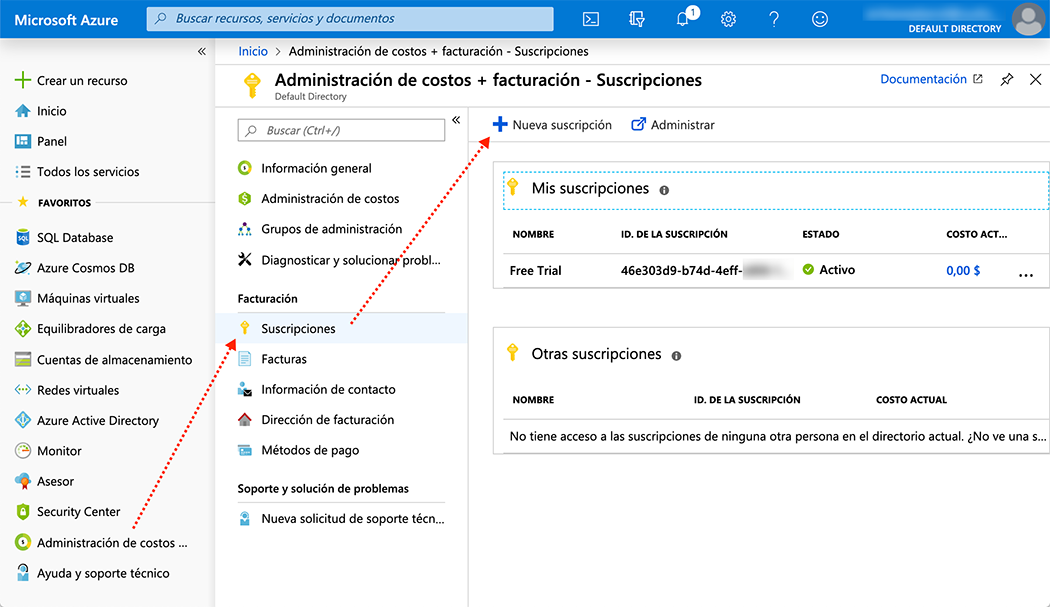1050x607 pixels.
Task: Click DEFAULT DIRECTORY account label
Action: click(x=955, y=29)
